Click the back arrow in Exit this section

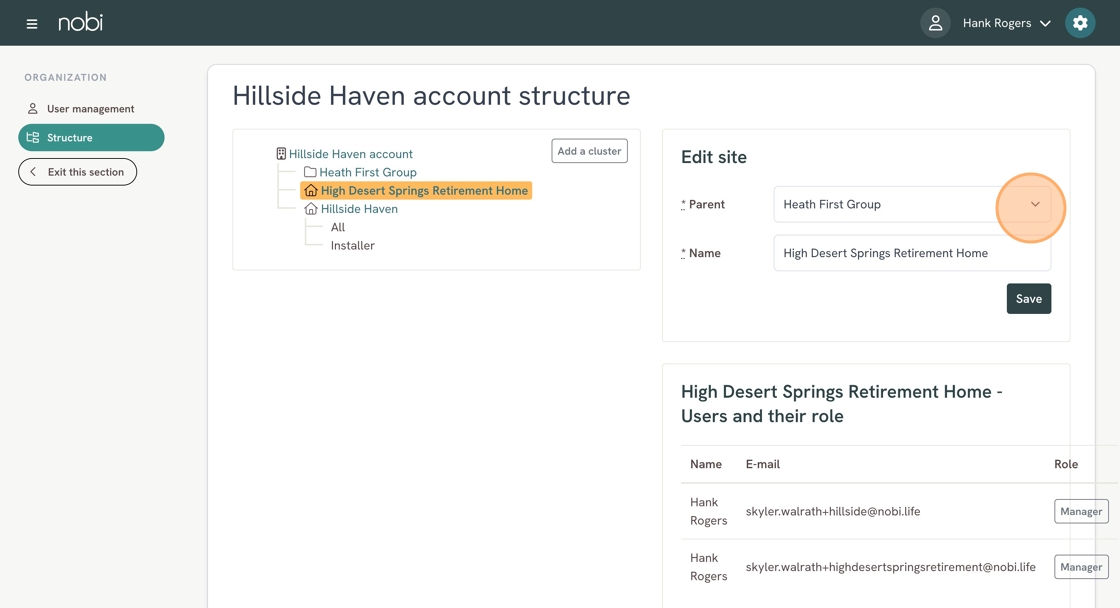click(33, 172)
